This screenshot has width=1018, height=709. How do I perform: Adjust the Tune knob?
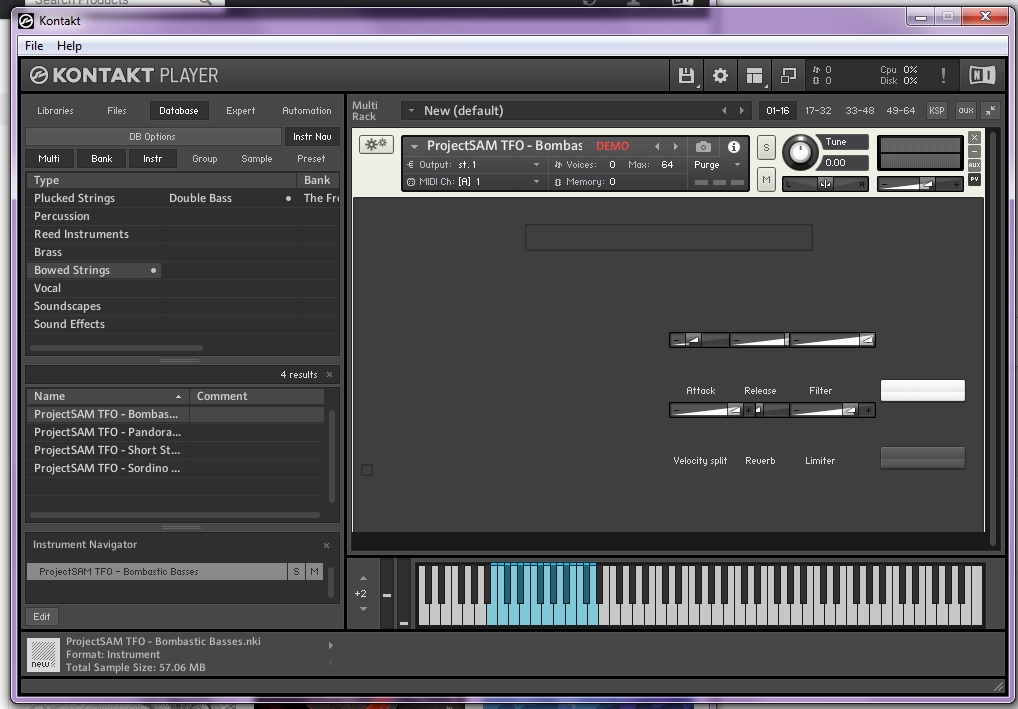pos(800,153)
